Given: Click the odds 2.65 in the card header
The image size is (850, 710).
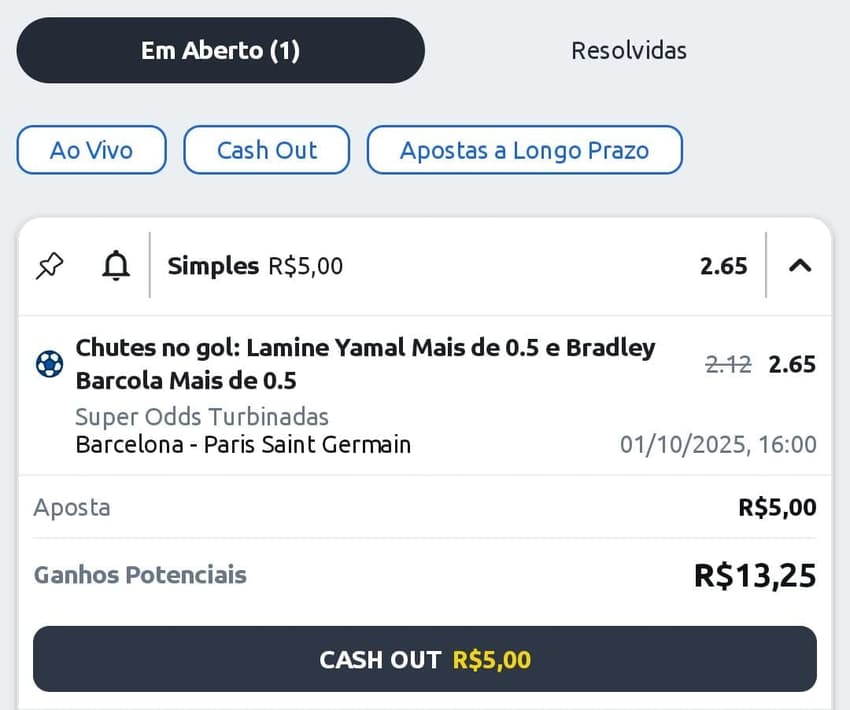Looking at the screenshot, I should point(724,266).
